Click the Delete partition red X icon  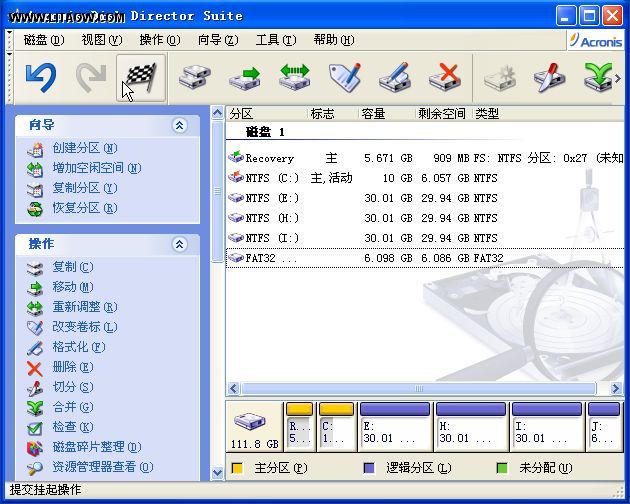pos(445,77)
